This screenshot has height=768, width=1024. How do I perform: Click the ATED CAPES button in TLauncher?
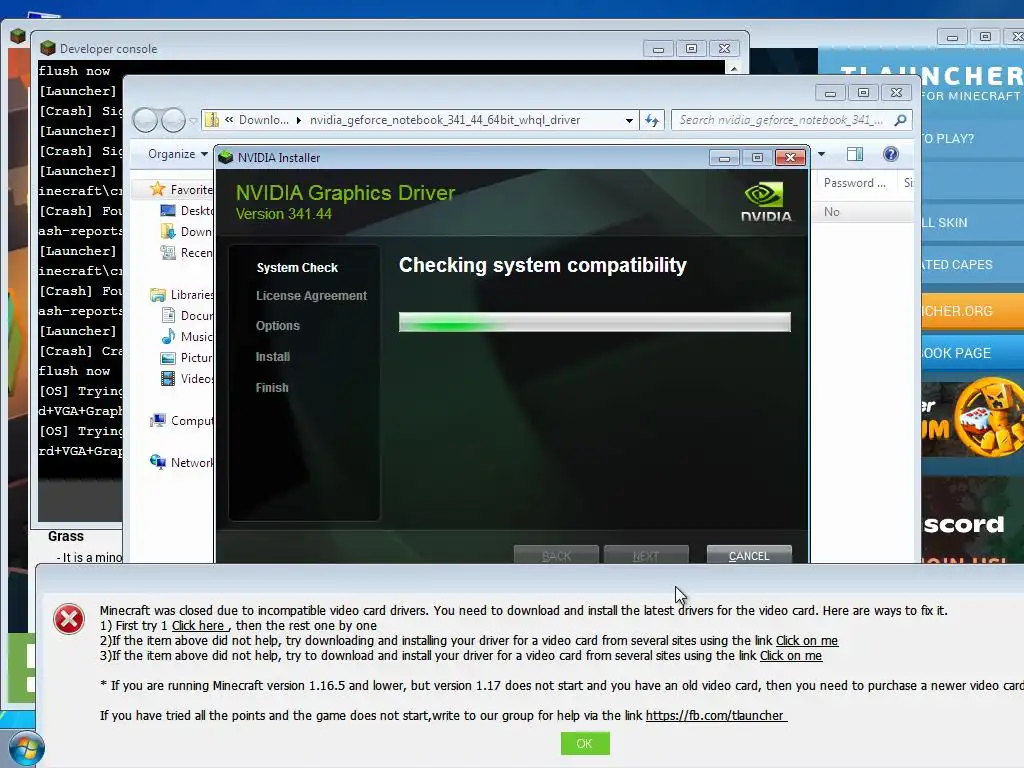(x=972, y=264)
